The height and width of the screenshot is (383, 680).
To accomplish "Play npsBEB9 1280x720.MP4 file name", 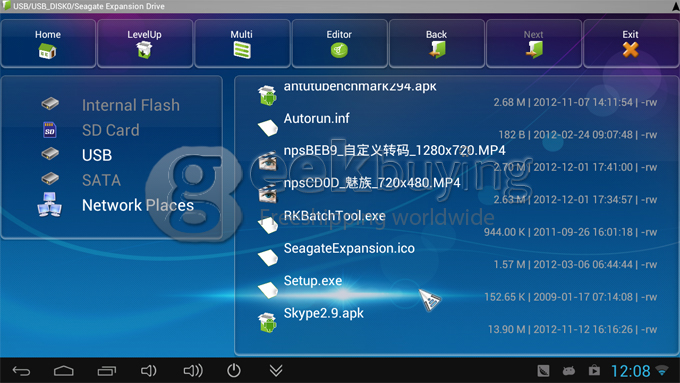I will [394, 151].
